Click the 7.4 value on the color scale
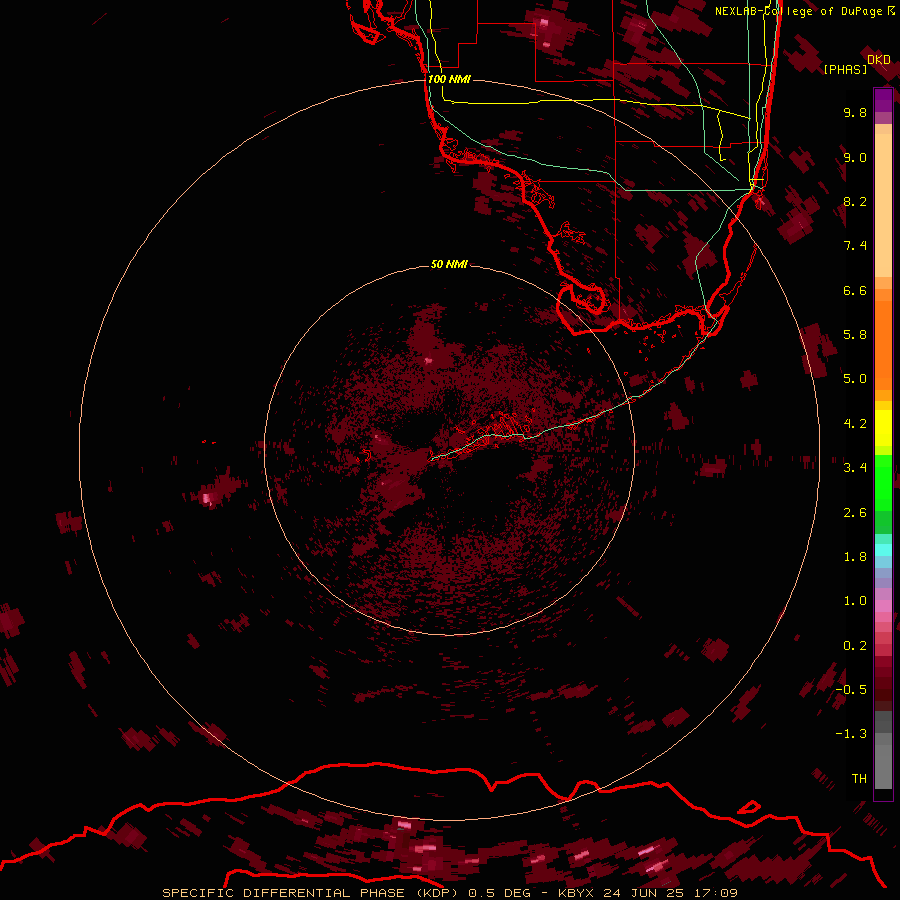This screenshot has height=900, width=900. [x=855, y=246]
